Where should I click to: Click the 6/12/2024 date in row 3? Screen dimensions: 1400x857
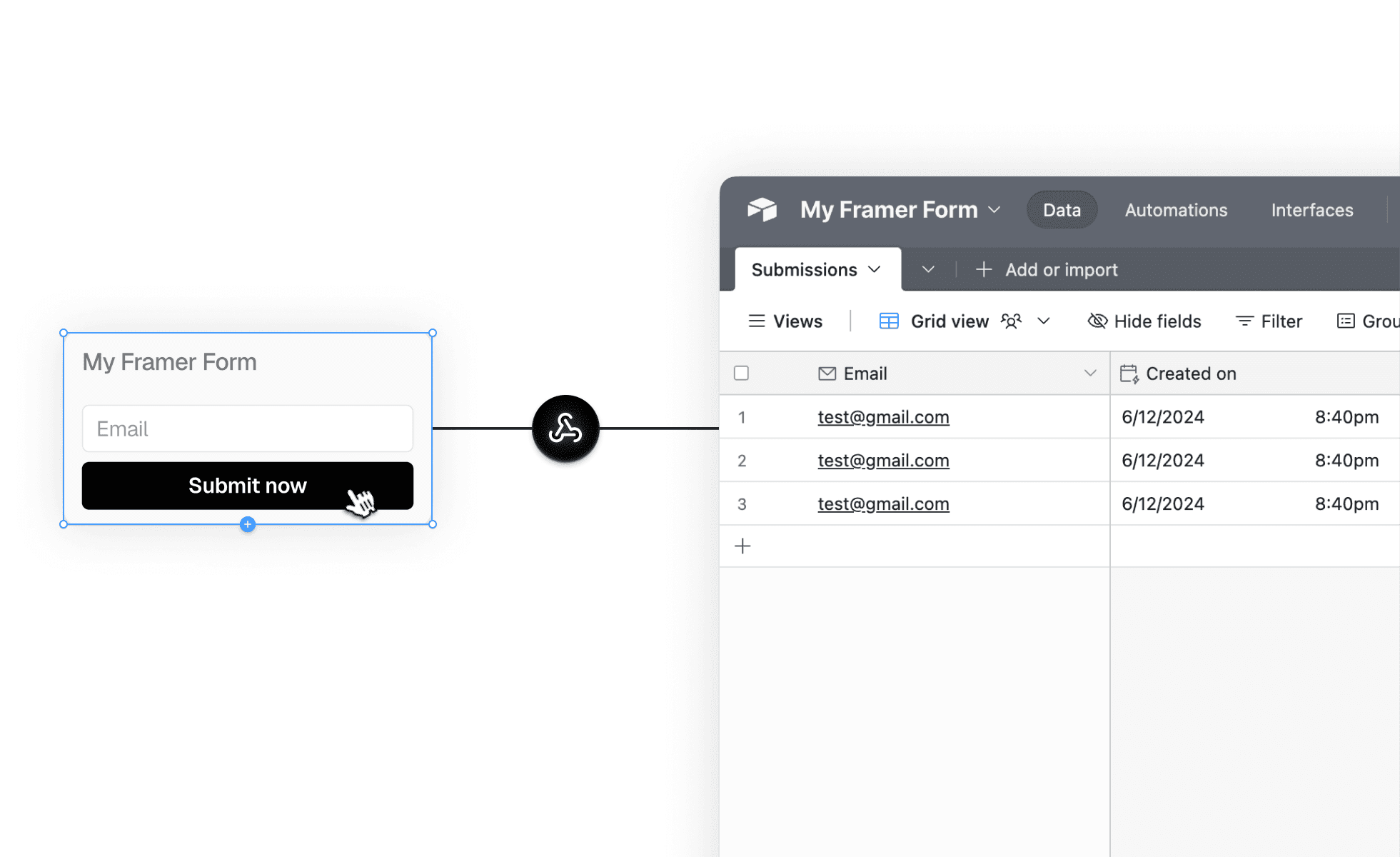point(1163,504)
